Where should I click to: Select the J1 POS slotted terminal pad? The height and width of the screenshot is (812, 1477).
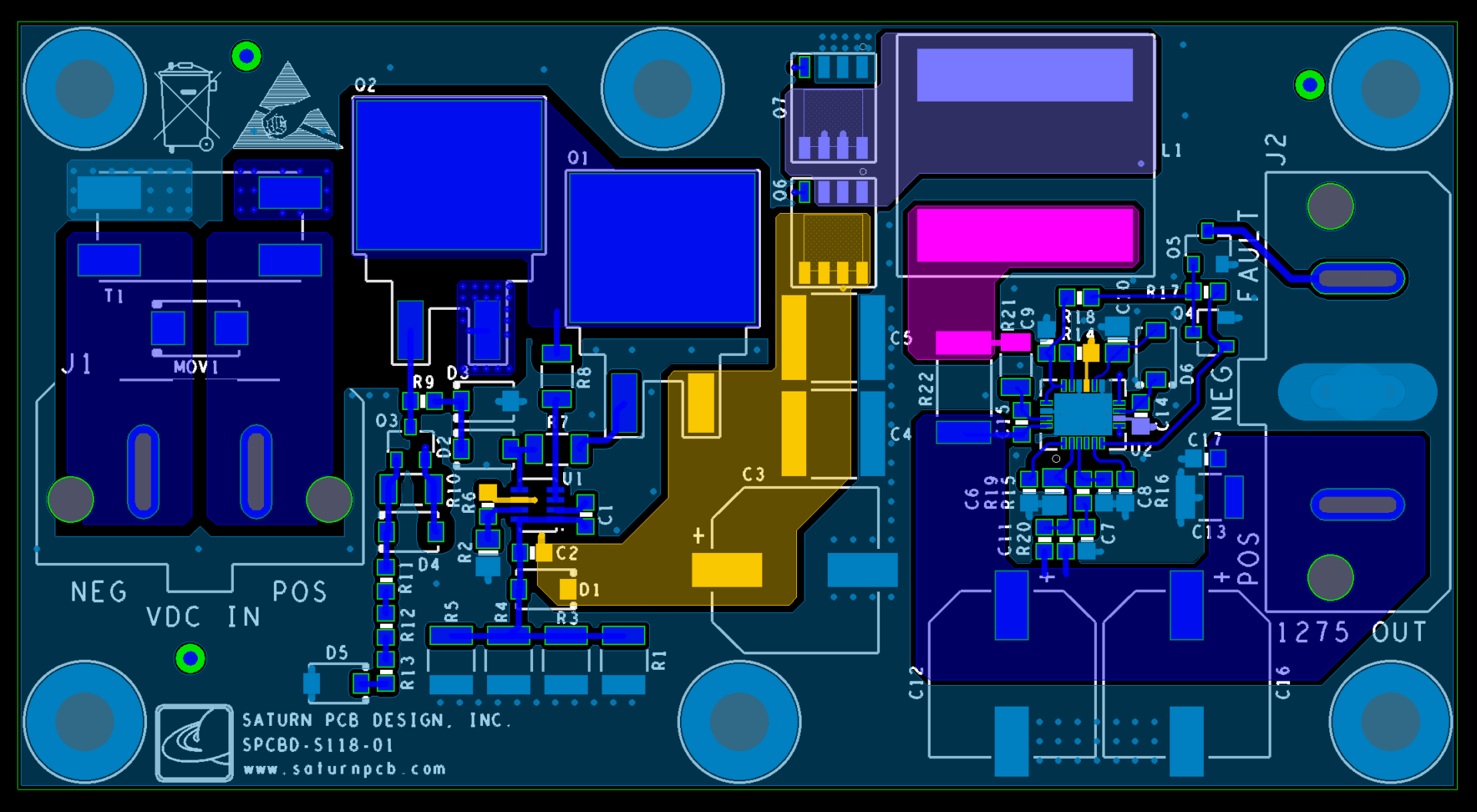point(256,471)
